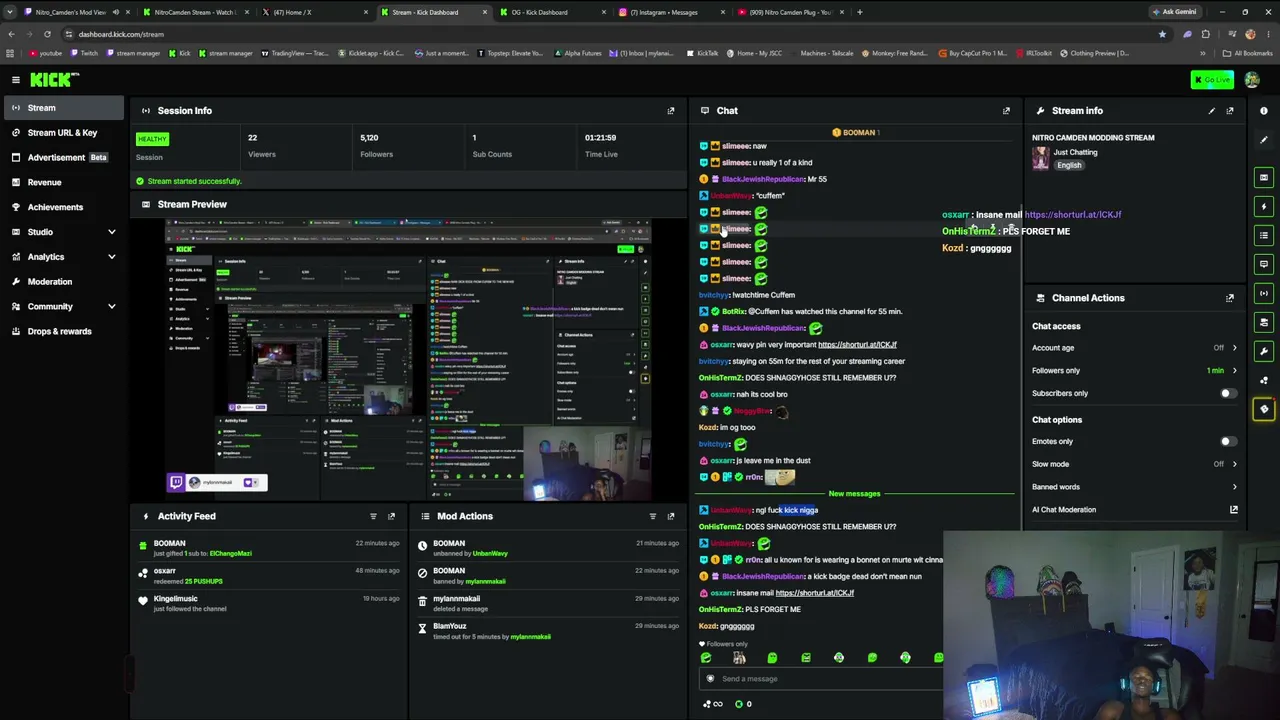Open Activity Feed filter settings
1280x720 pixels.
(x=373, y=516)
